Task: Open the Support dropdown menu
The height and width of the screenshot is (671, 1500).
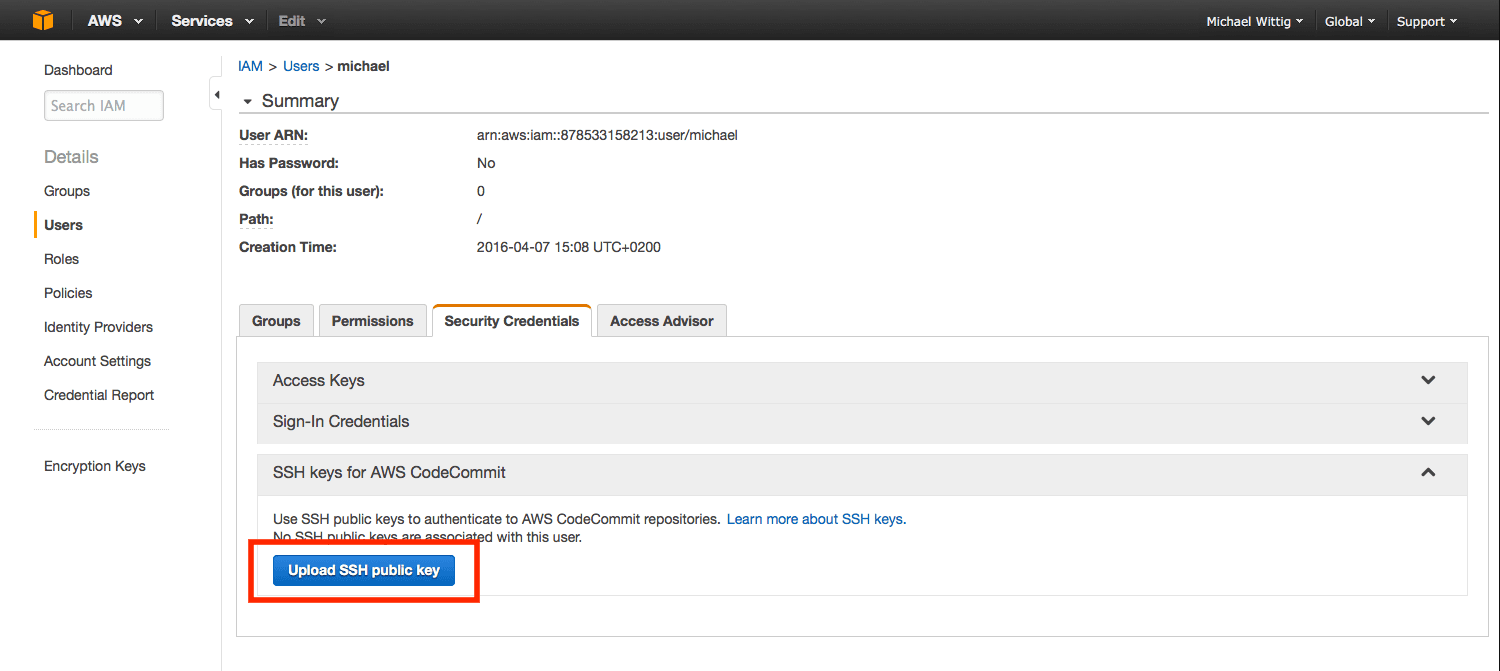Action: 1426,21
